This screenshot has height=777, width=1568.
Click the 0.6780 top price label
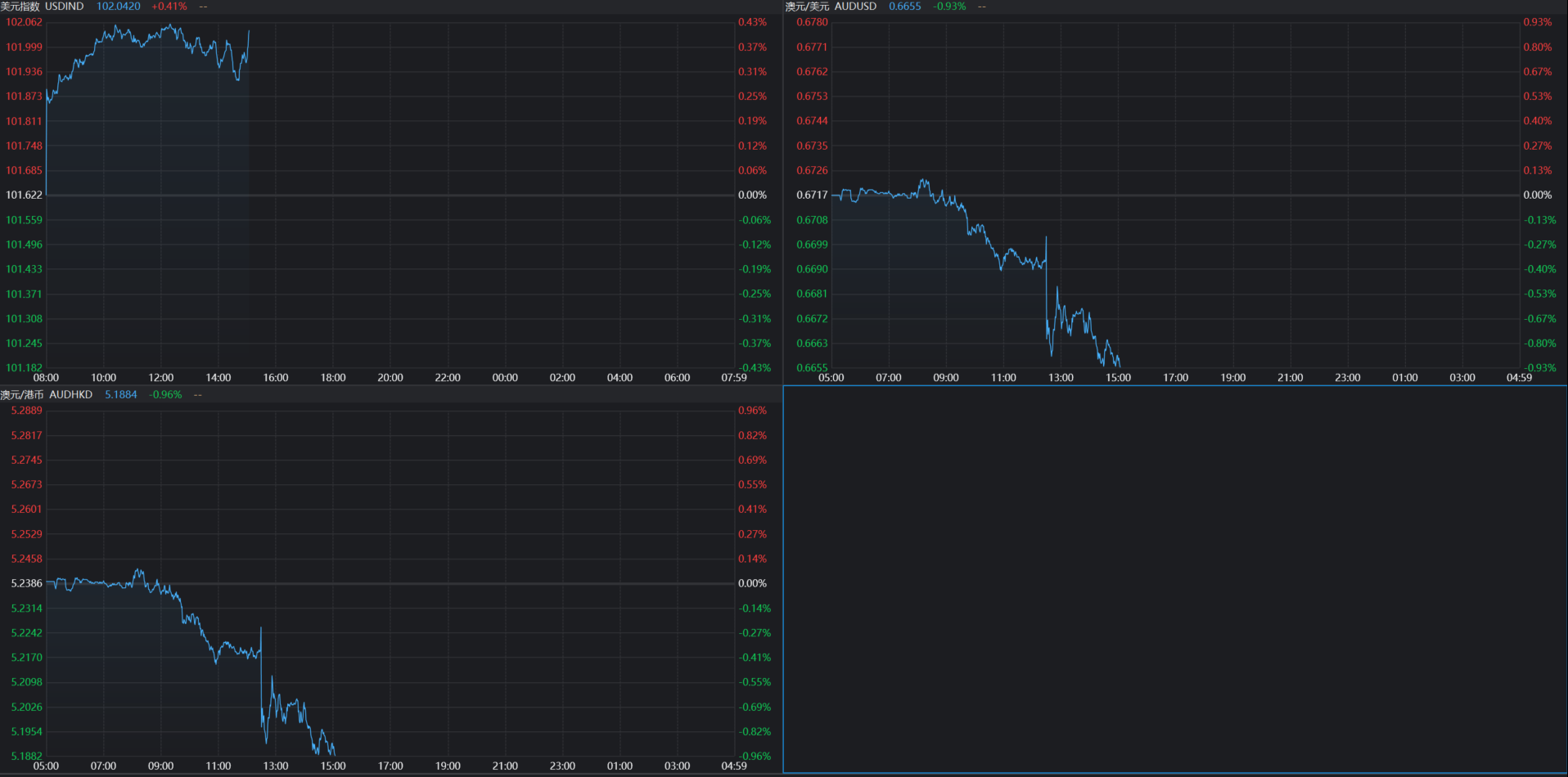[x=812, y=22]
